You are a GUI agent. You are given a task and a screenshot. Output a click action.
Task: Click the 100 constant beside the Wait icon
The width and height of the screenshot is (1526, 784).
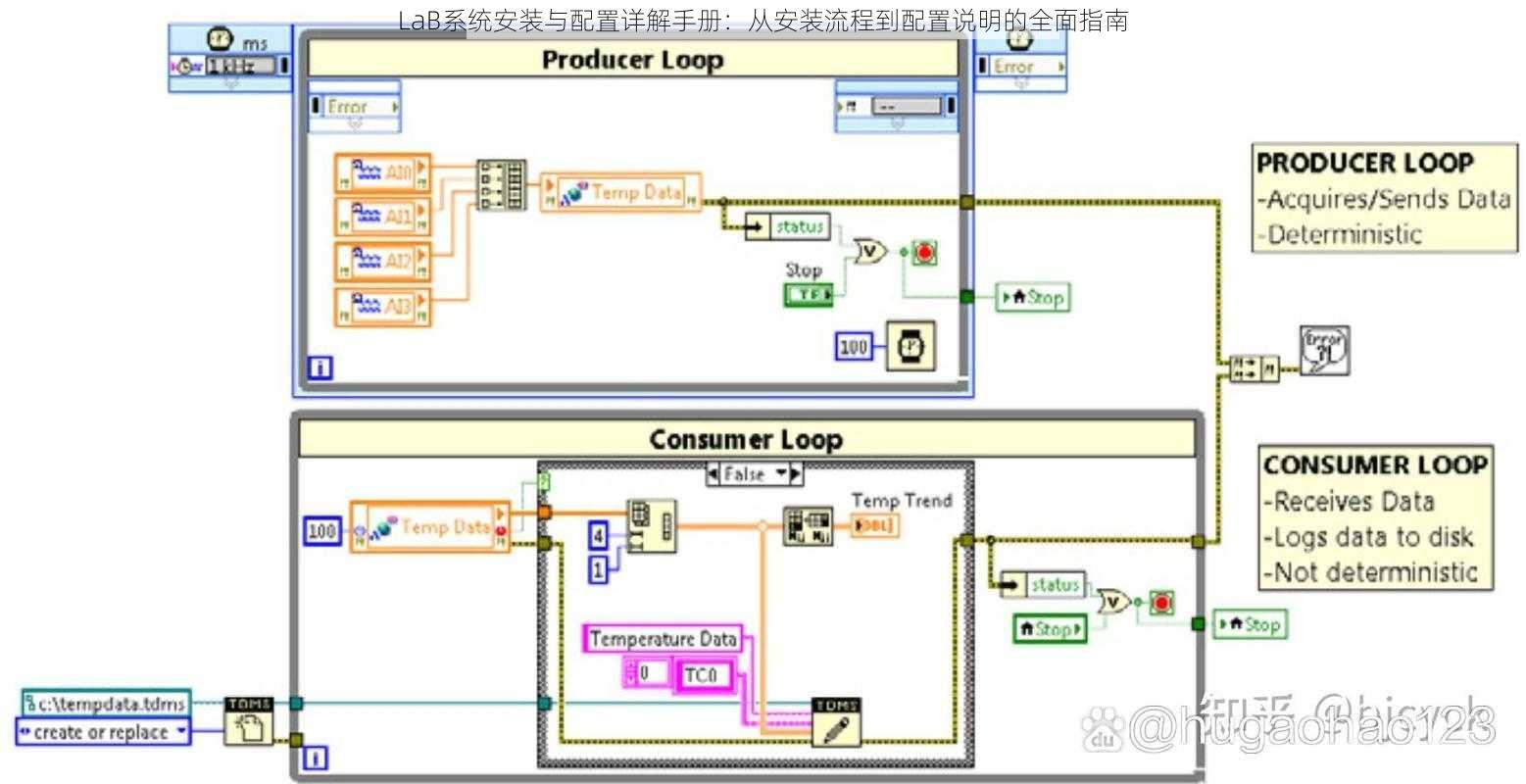pyautogui.click(x=854, y=346)
